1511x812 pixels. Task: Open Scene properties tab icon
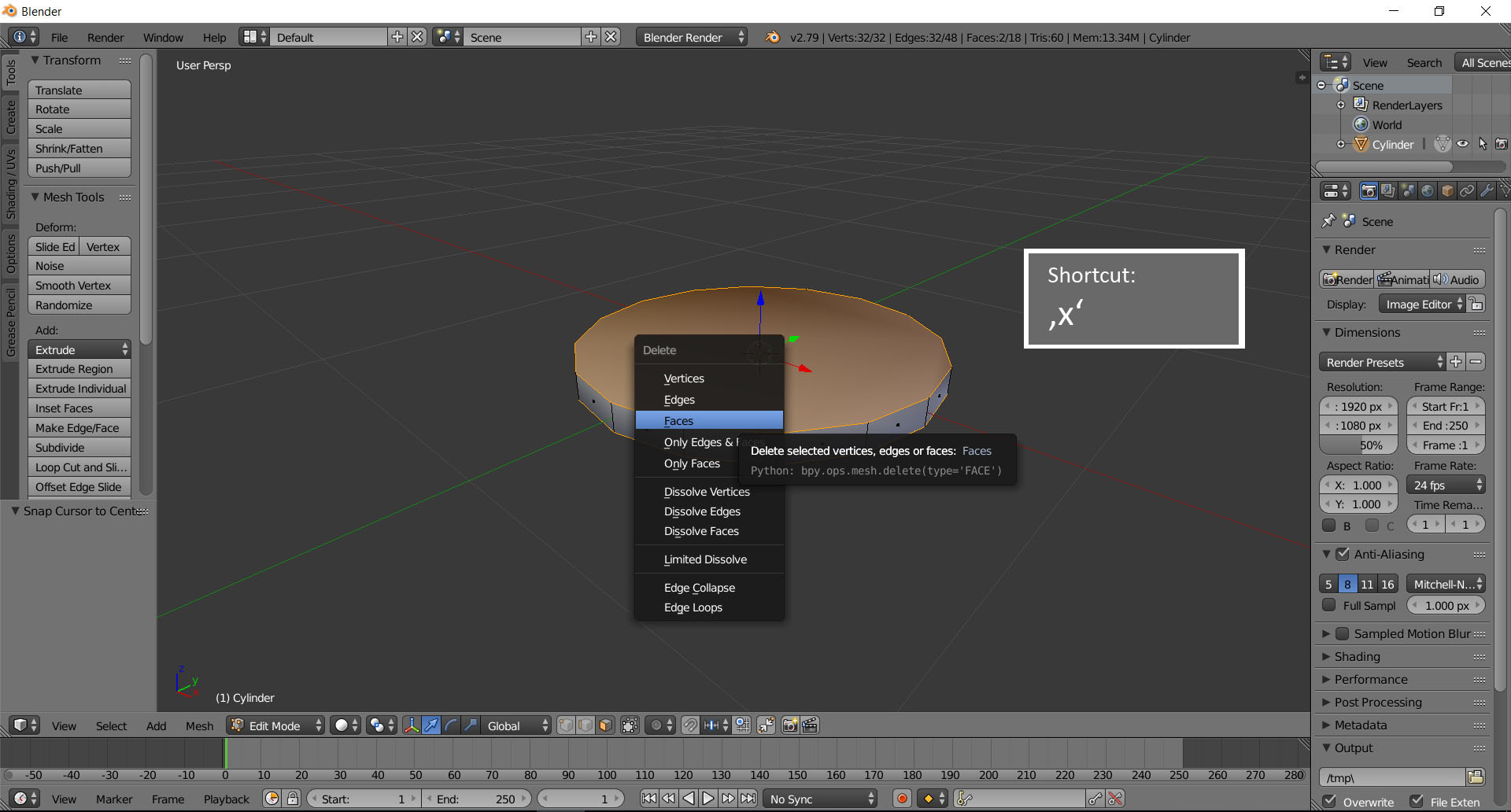tap(1407, 191)
